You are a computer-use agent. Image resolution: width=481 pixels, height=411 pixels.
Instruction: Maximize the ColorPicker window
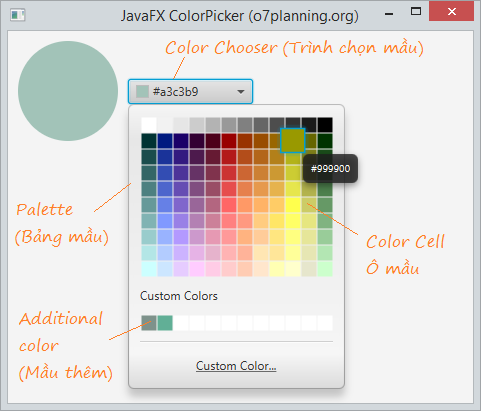(x=416, y=12)
